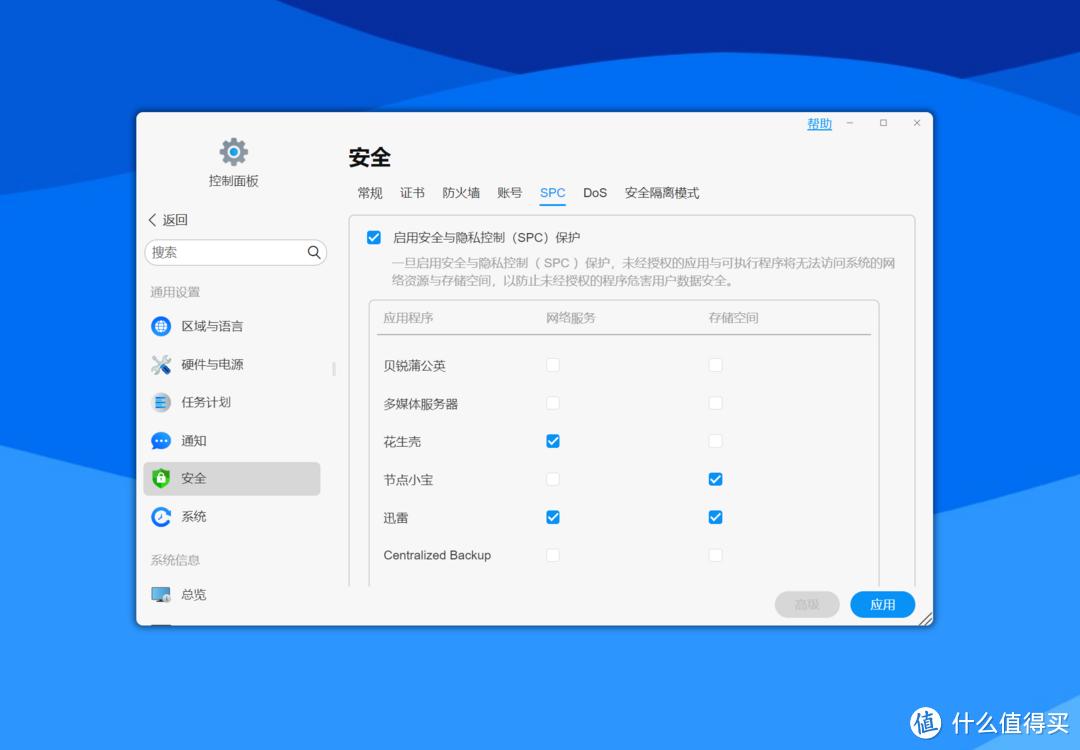1080x750 pixels.
Task: Open the 证书 tab
Action: 412,193
